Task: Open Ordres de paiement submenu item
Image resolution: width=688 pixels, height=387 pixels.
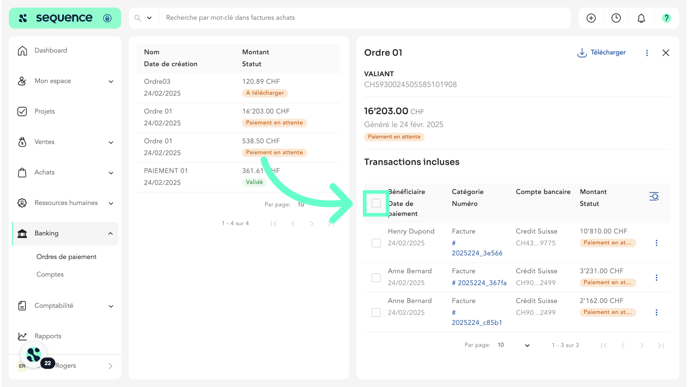Action: click(x=66, y=257)
